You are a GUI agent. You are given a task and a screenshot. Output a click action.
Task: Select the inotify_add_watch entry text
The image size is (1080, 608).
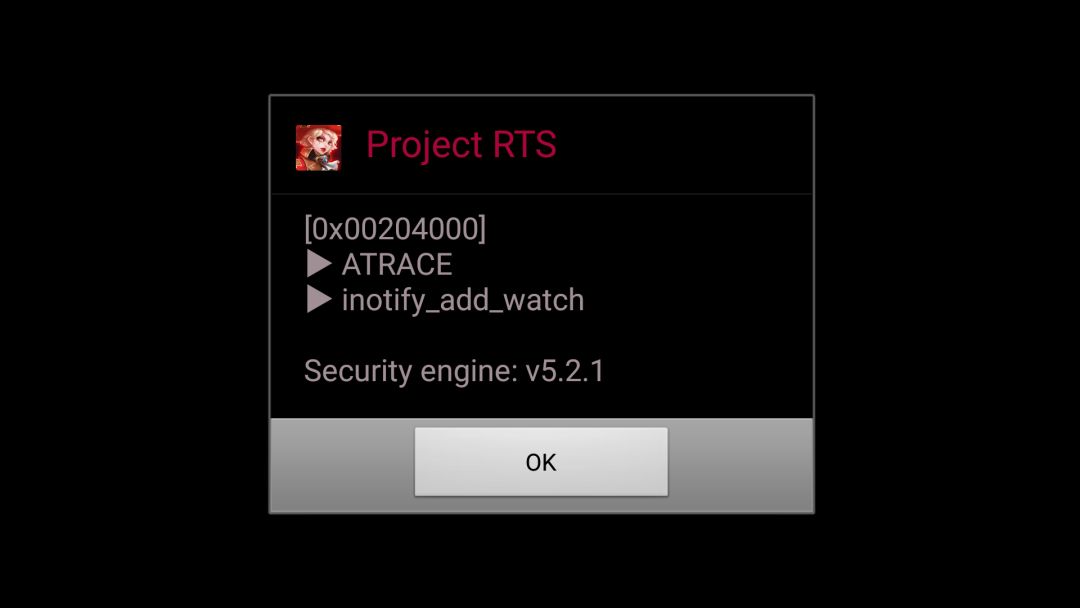(463, 300)
